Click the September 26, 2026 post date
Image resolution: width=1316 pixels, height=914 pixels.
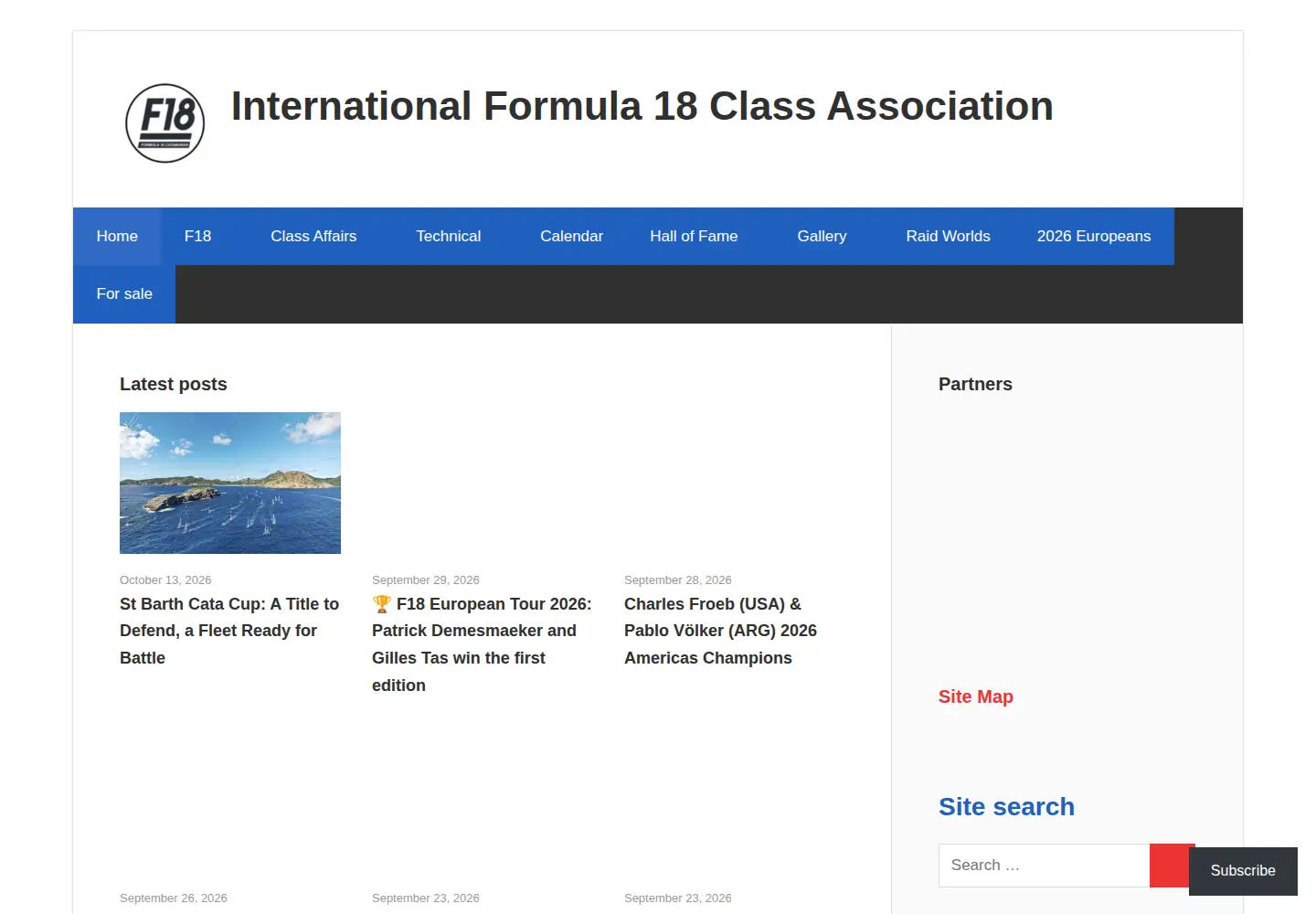174,898
